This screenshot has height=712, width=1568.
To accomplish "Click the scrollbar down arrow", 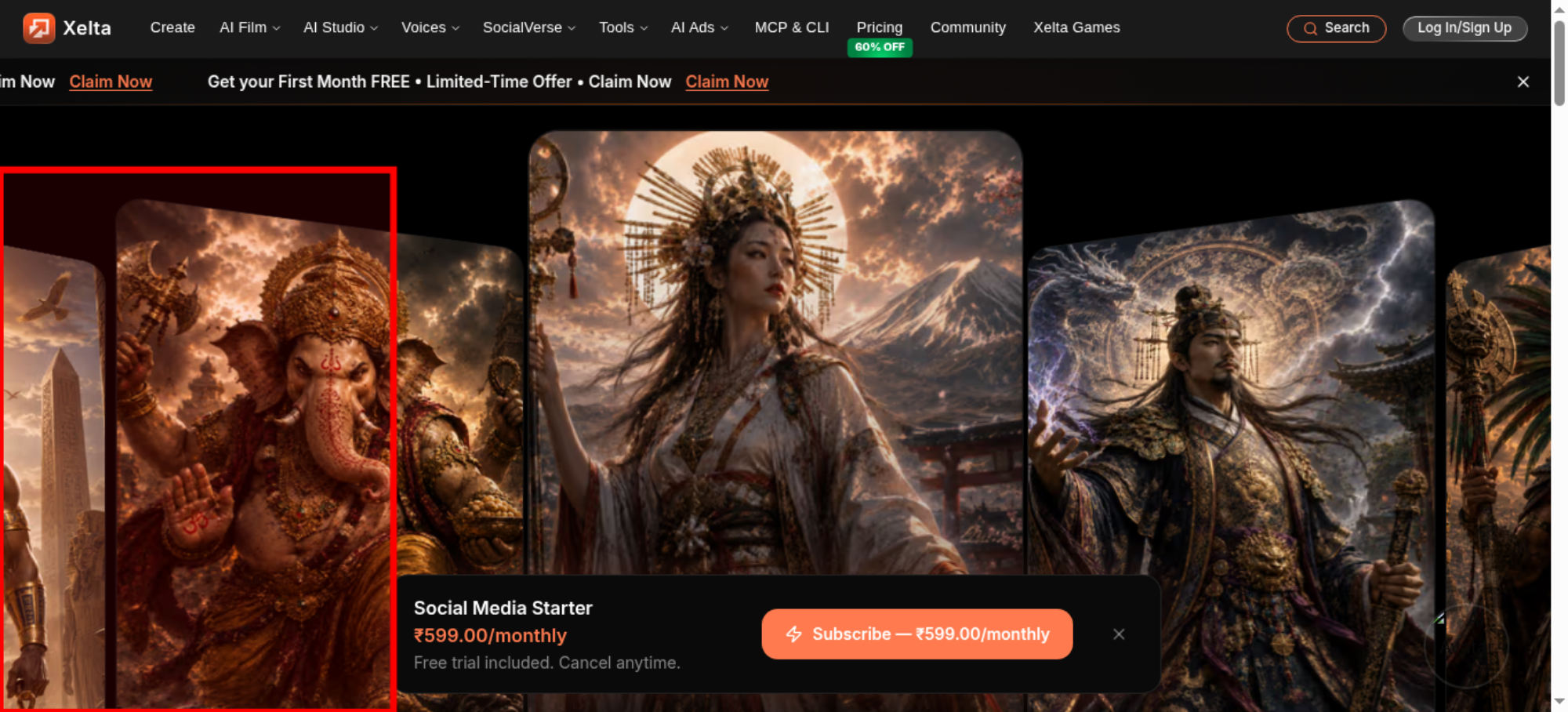I will pyautogui.click(x=1559, y=702).
